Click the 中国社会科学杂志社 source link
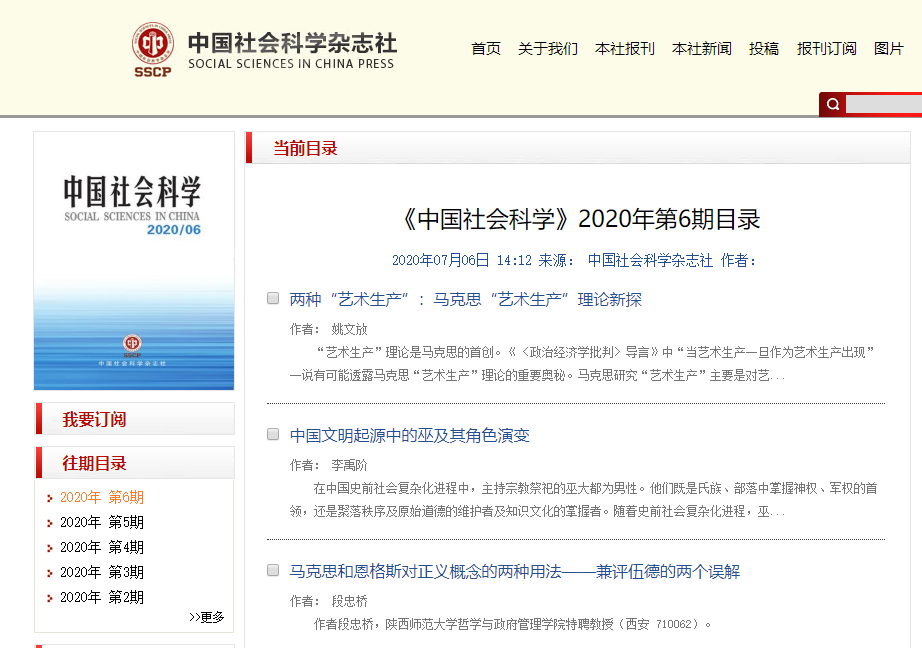The image size is (922, 648). [650, 260]
